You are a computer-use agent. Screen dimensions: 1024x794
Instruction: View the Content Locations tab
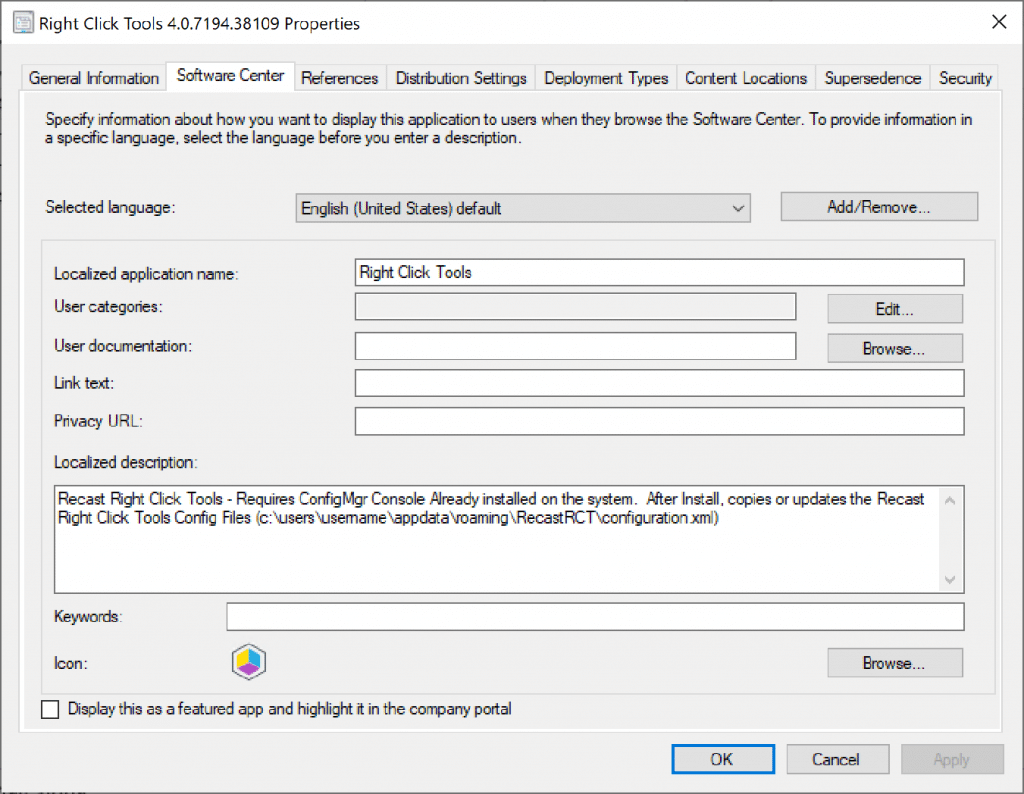click(743, 77)
